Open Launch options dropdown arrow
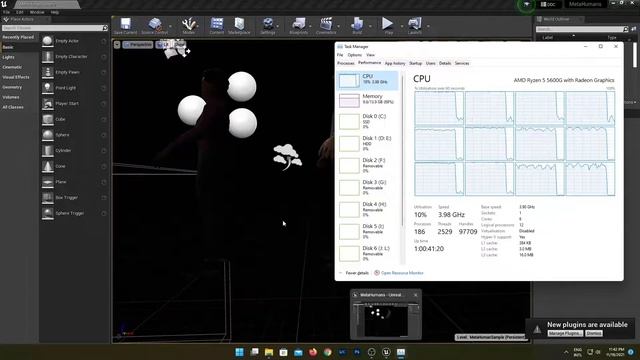 point(428,26)
